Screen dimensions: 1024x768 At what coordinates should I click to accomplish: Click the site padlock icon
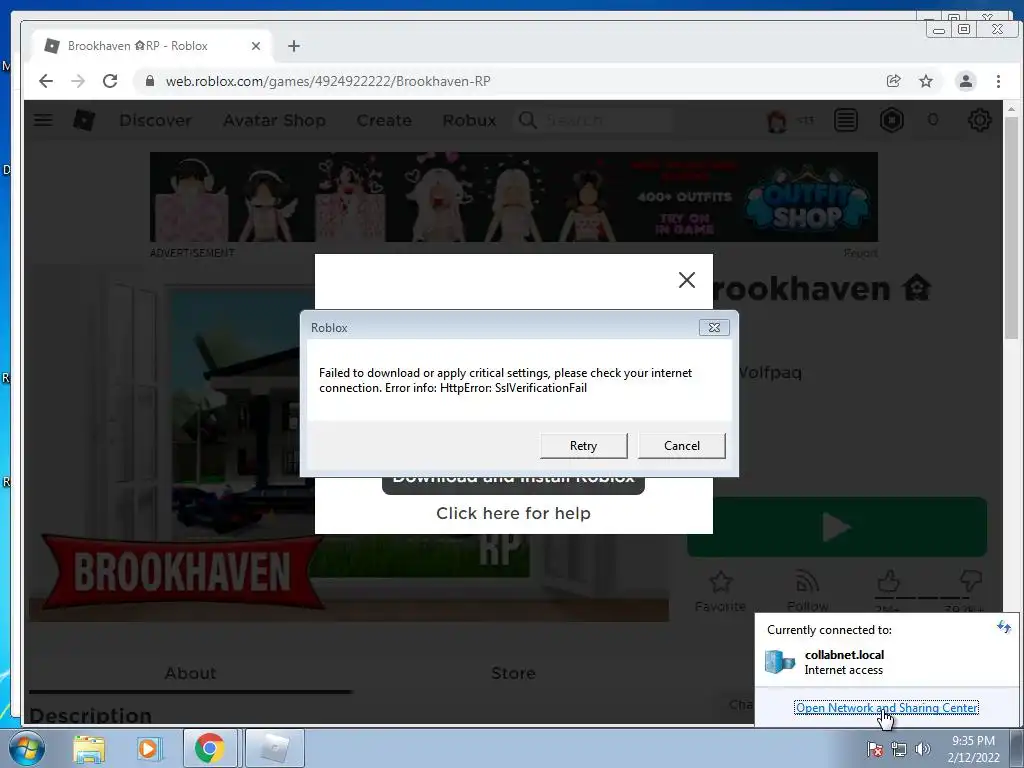tap(150, 81)
